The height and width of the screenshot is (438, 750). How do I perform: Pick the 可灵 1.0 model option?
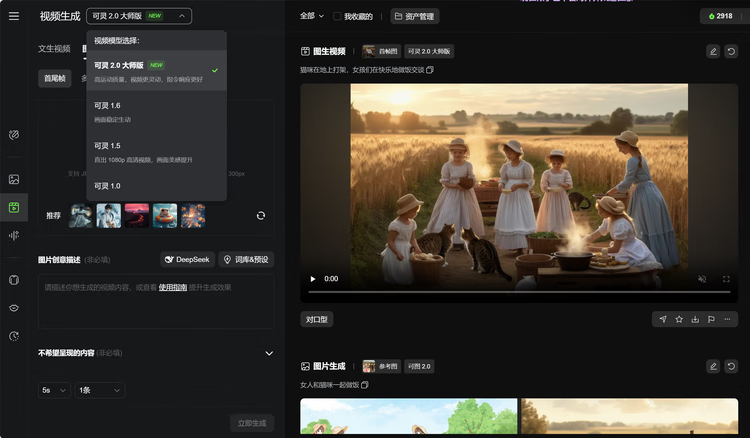156,186
